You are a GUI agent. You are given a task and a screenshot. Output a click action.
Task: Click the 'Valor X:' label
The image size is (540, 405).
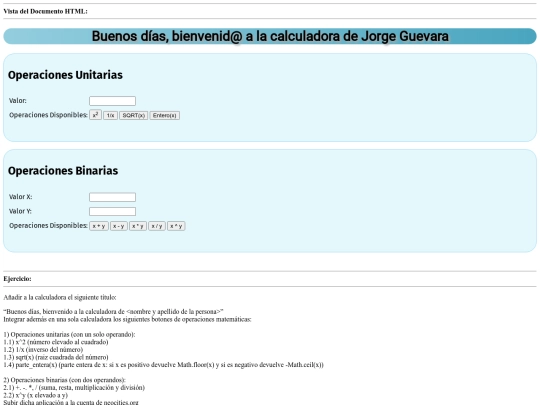20,197
